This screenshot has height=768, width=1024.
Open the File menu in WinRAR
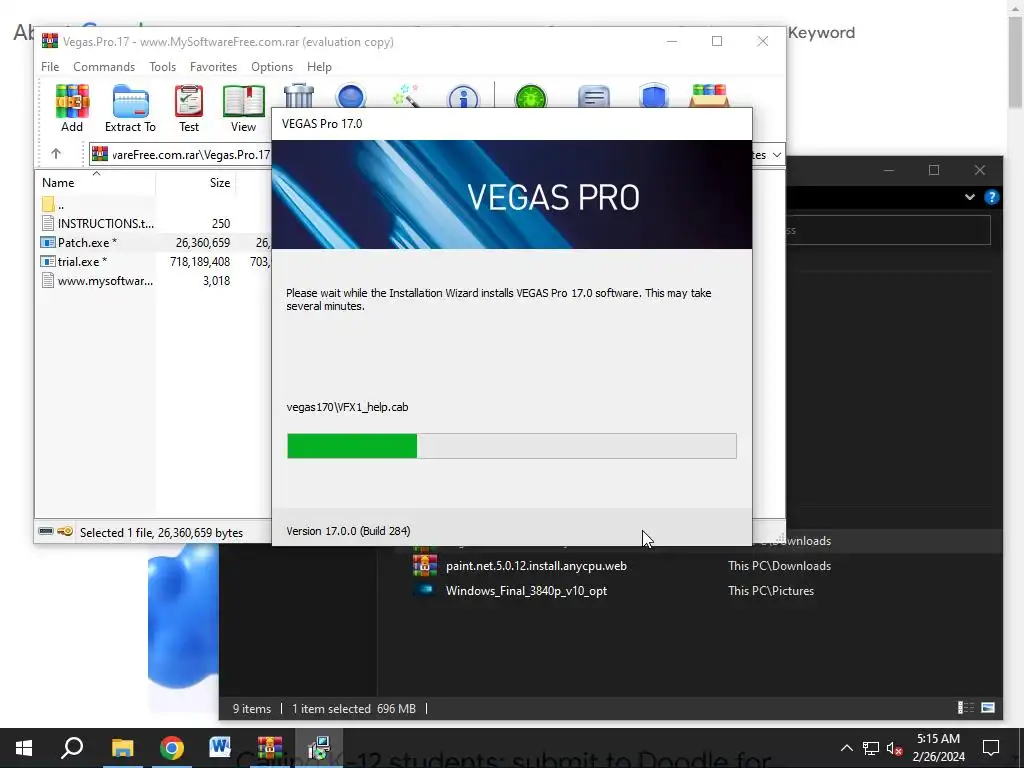pos(50,67)
